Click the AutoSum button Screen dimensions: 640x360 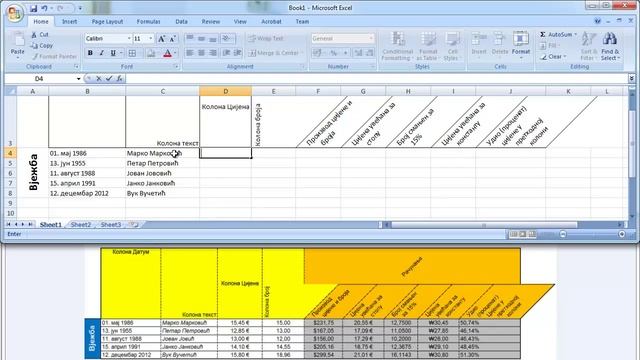click(x=556, y=34)
